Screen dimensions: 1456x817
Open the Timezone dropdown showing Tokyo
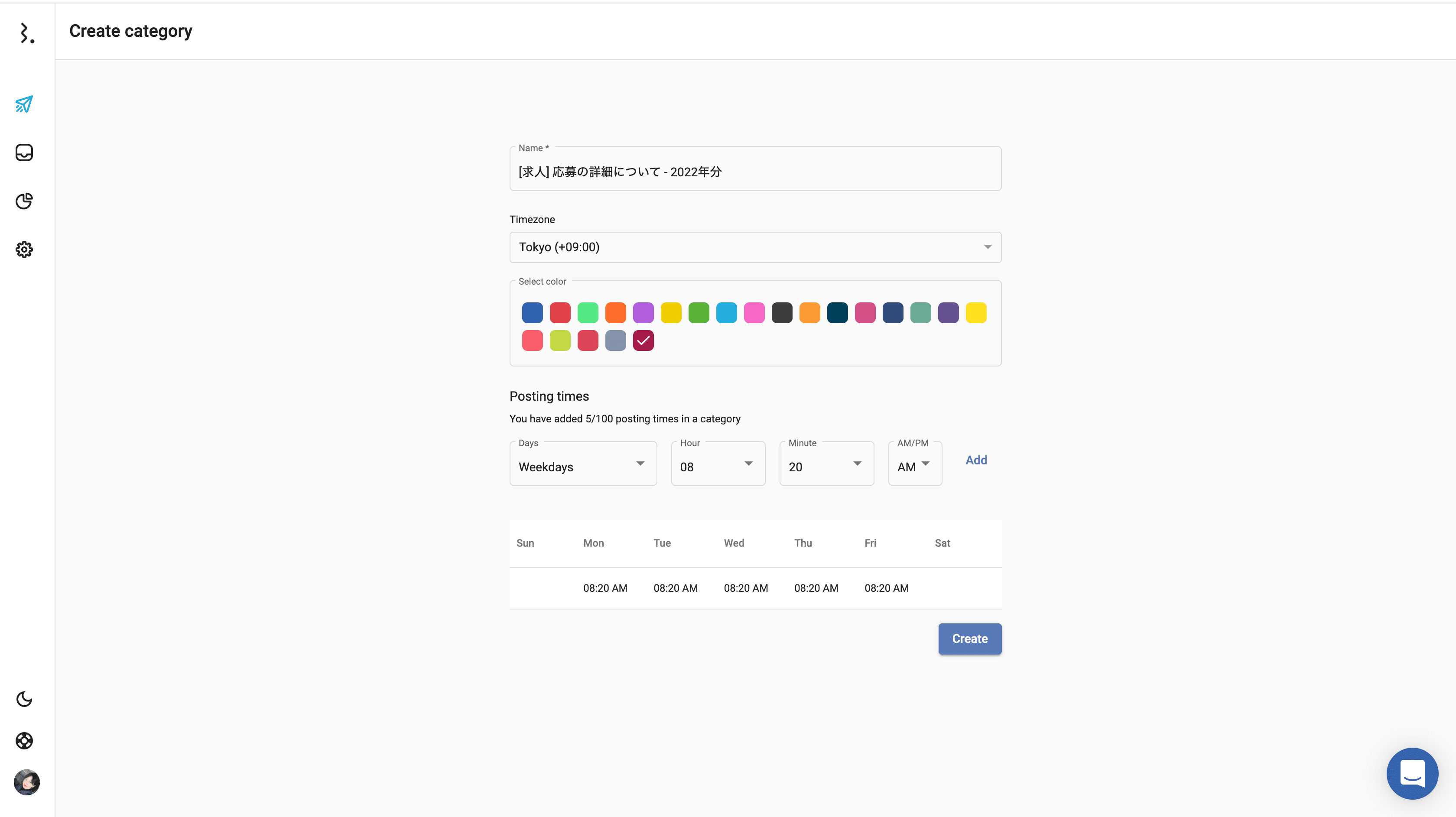point(755,247)
